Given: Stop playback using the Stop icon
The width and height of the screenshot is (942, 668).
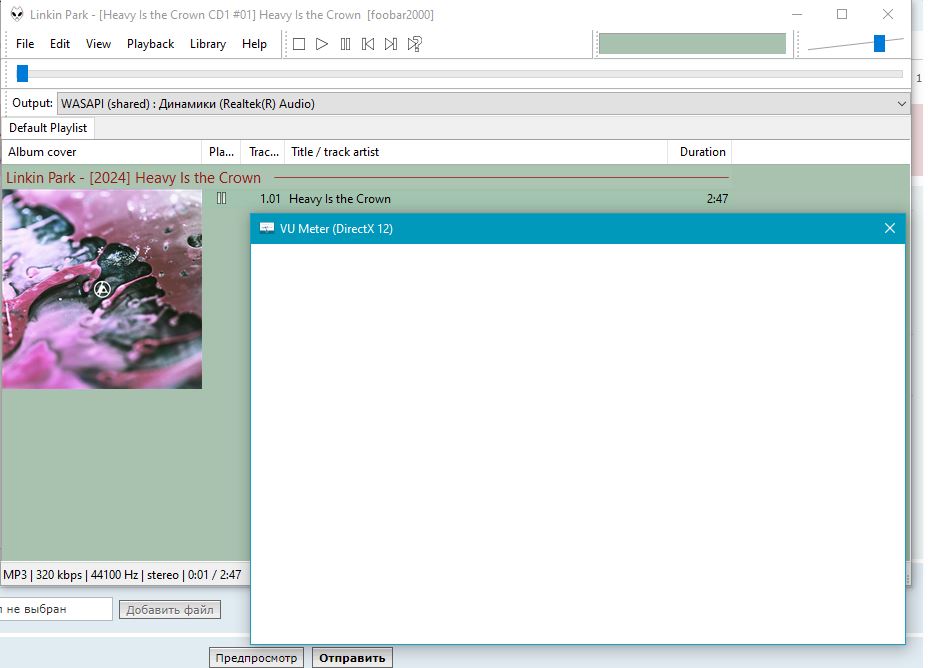Looking at the screenshot, I should point(299,44).
